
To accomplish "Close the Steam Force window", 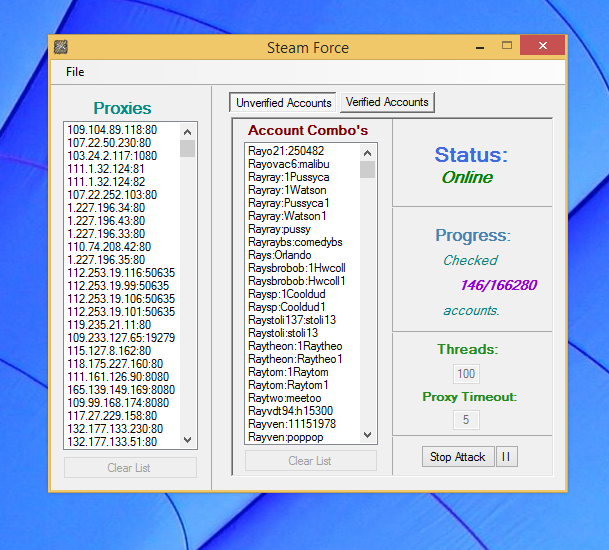I will click(x=543, y=46).
